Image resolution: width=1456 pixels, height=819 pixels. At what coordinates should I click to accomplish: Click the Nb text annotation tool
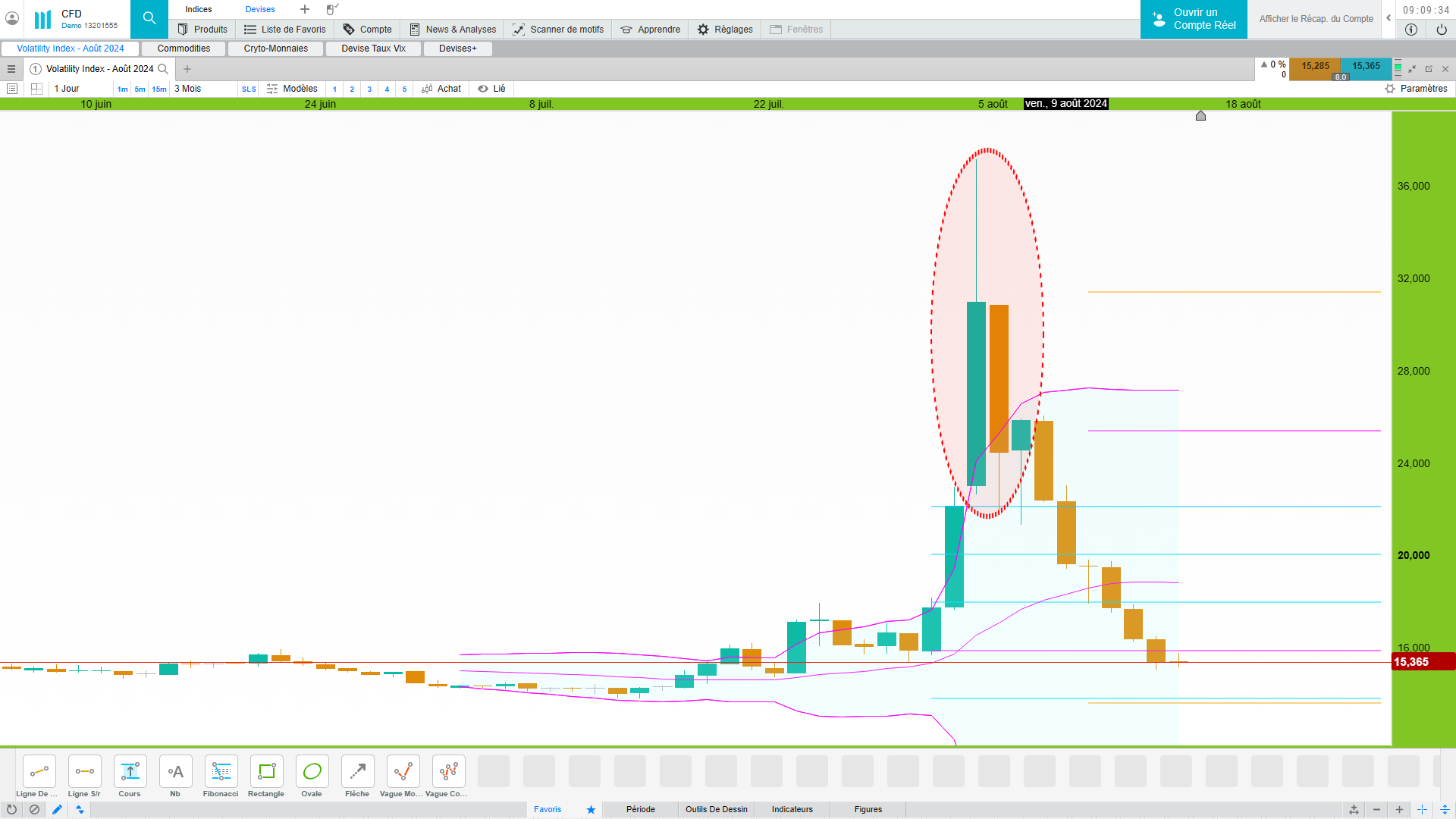(175, 772)
